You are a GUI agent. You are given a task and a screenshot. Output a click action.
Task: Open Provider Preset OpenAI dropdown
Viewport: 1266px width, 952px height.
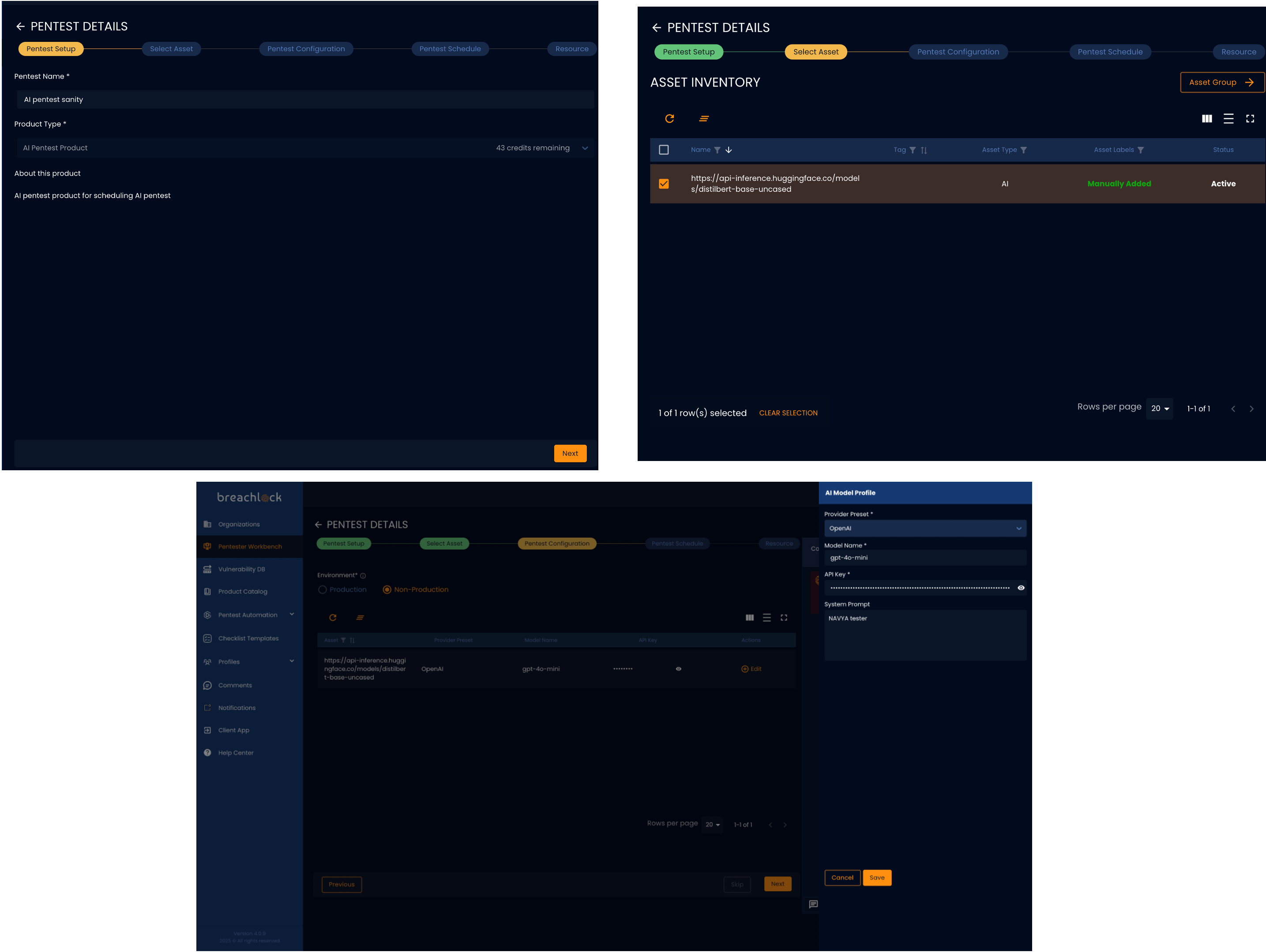[x=925, y=528]
